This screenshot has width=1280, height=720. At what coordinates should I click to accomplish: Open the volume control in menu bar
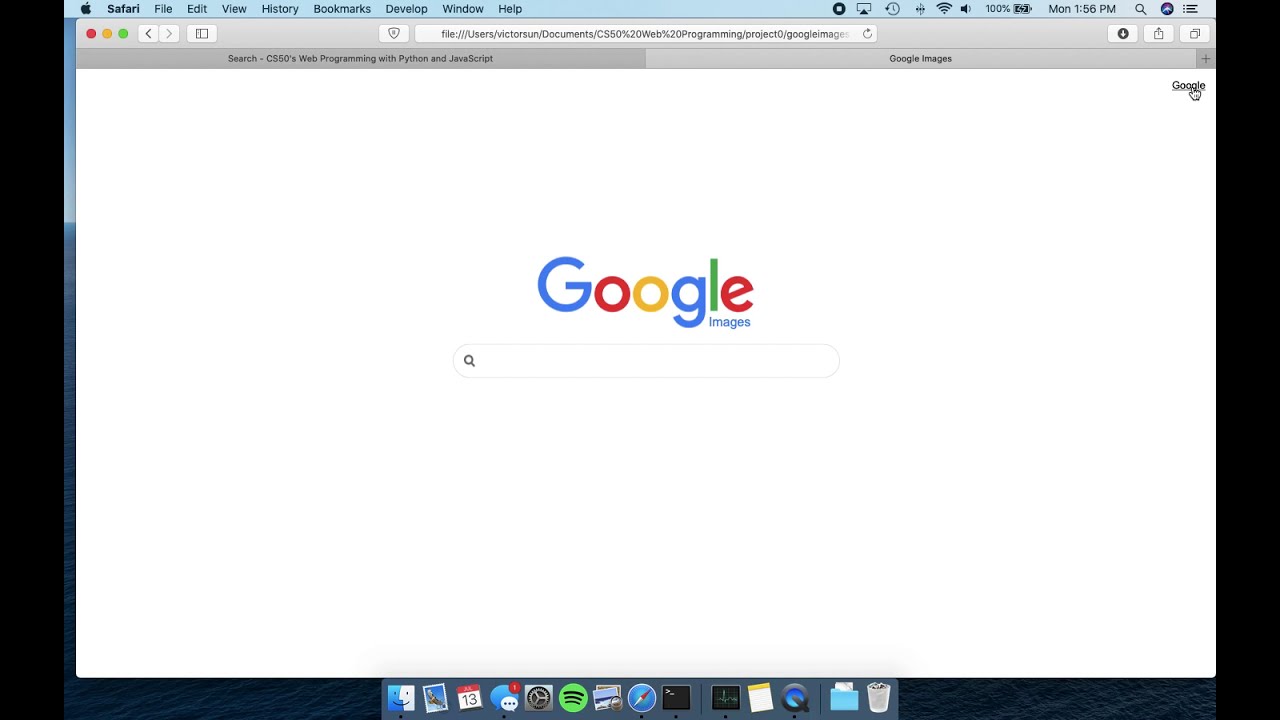[966, 9]
